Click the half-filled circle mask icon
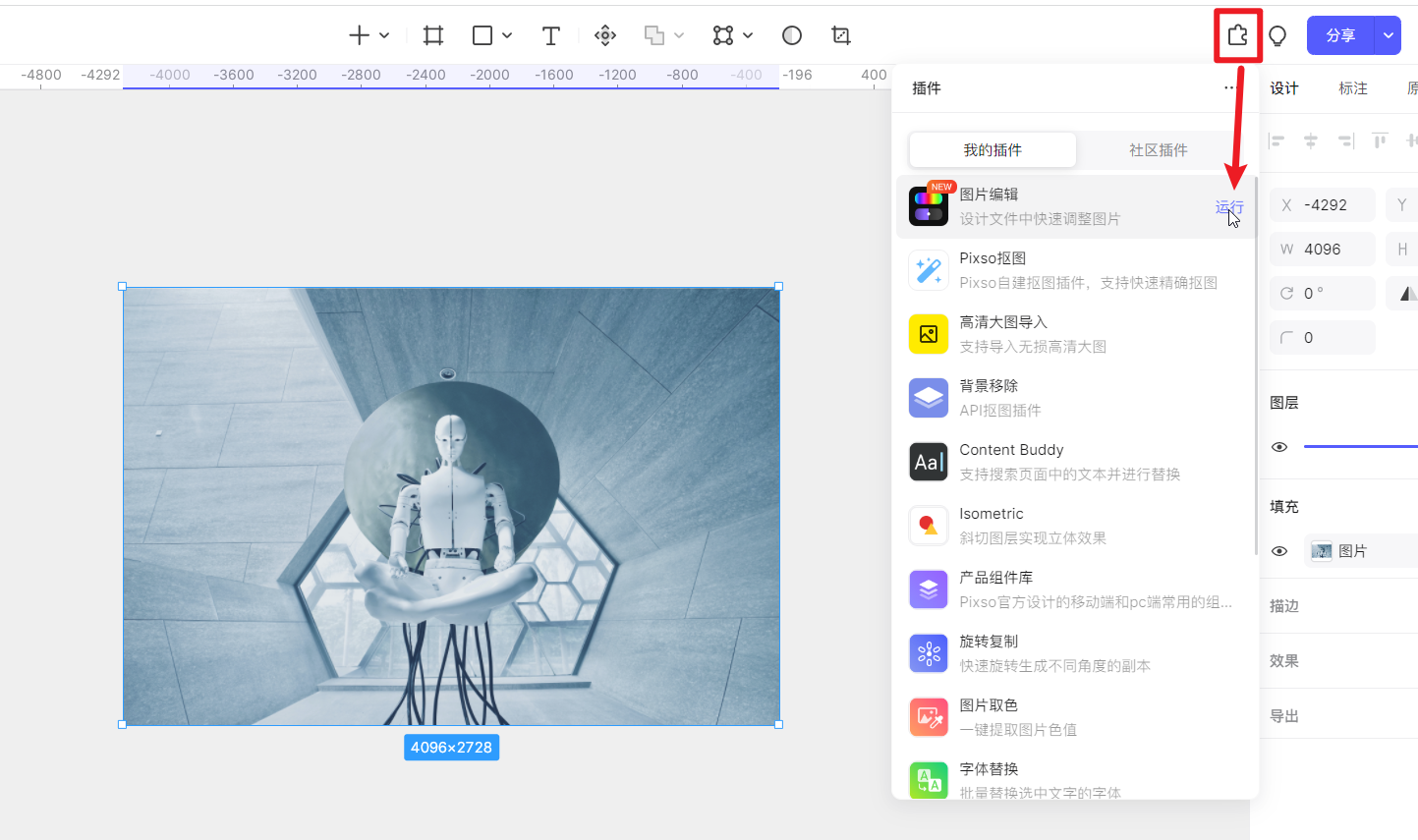This screenshot has height=840, width=1418. (792, 35)
